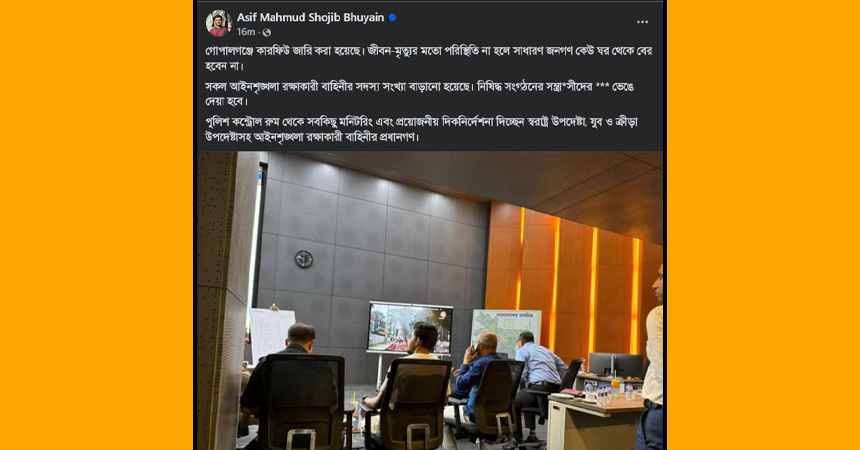This screenshot has width=860, height=450.
Task: Open the control room photo
Action: click(x=430, y=301)
